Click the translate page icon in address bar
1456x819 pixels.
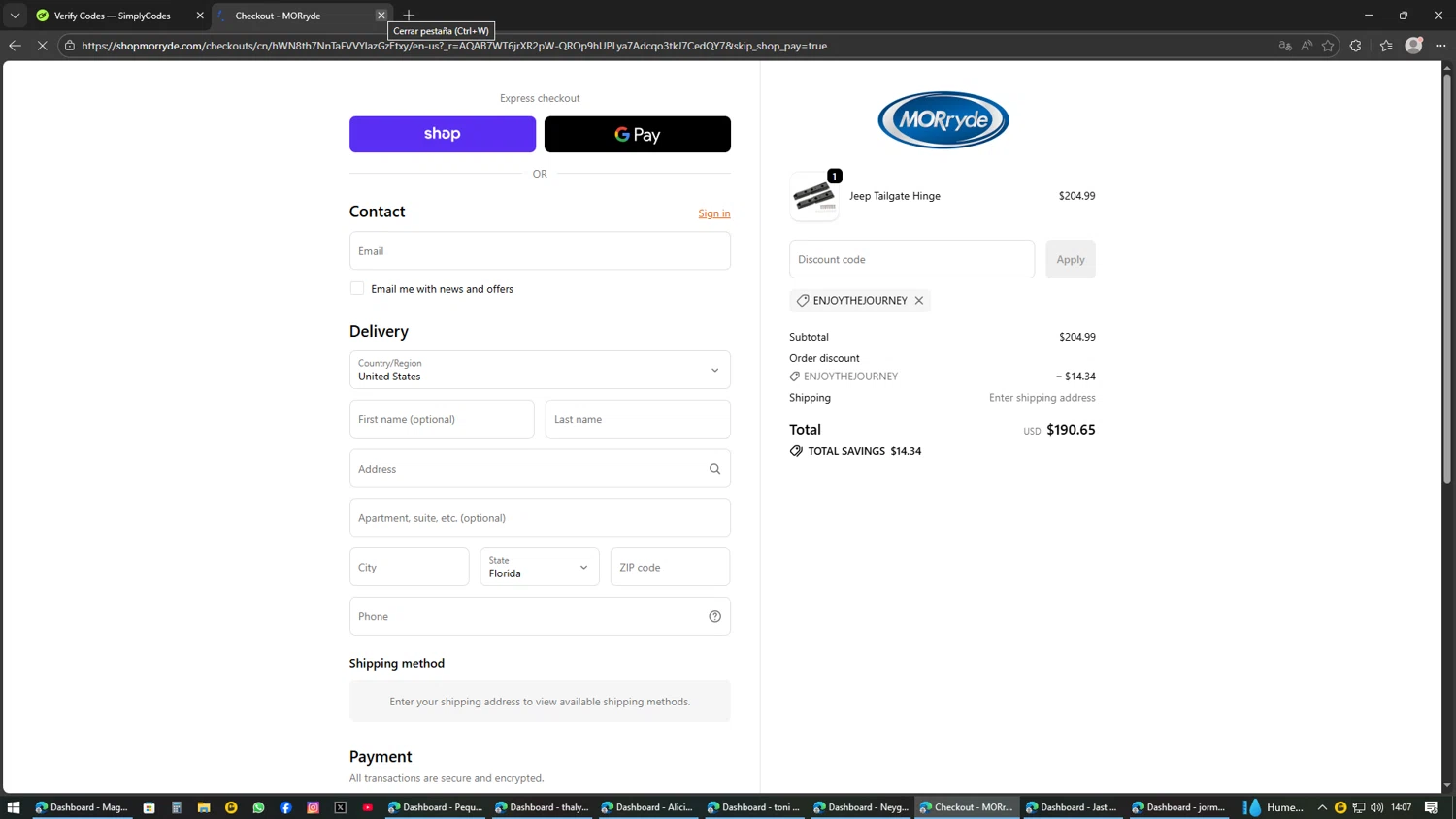(1285, 46)
